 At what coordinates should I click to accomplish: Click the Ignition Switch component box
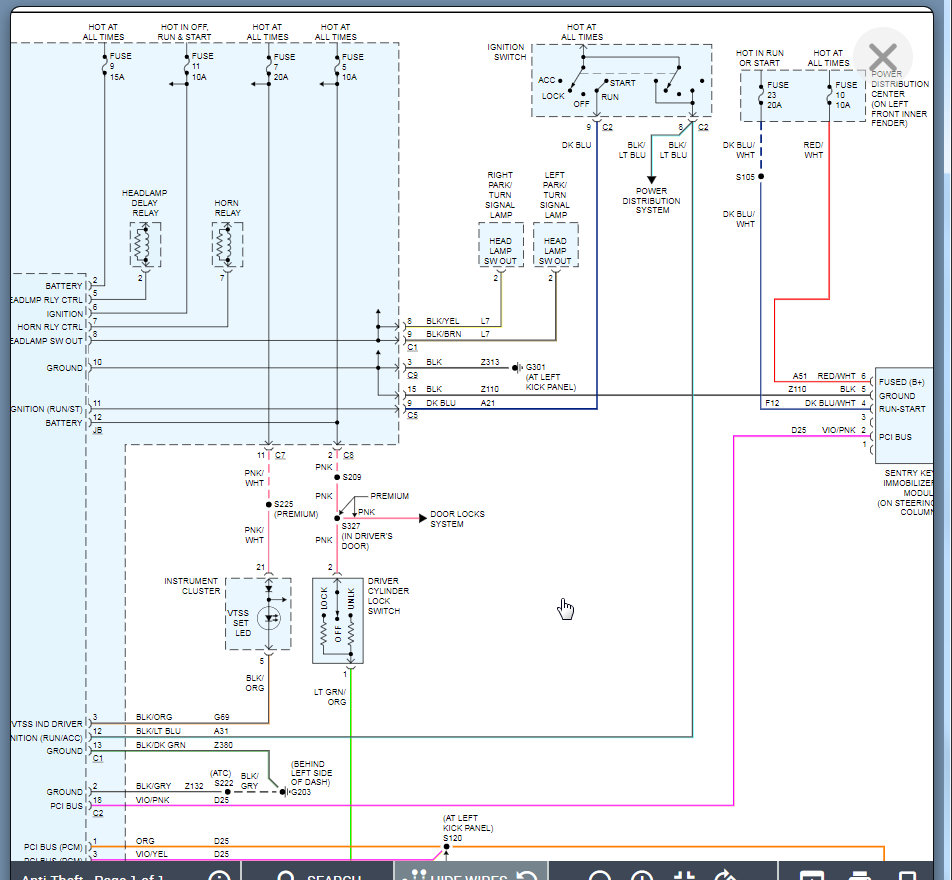pyautogui.click(x=622, y=81)
